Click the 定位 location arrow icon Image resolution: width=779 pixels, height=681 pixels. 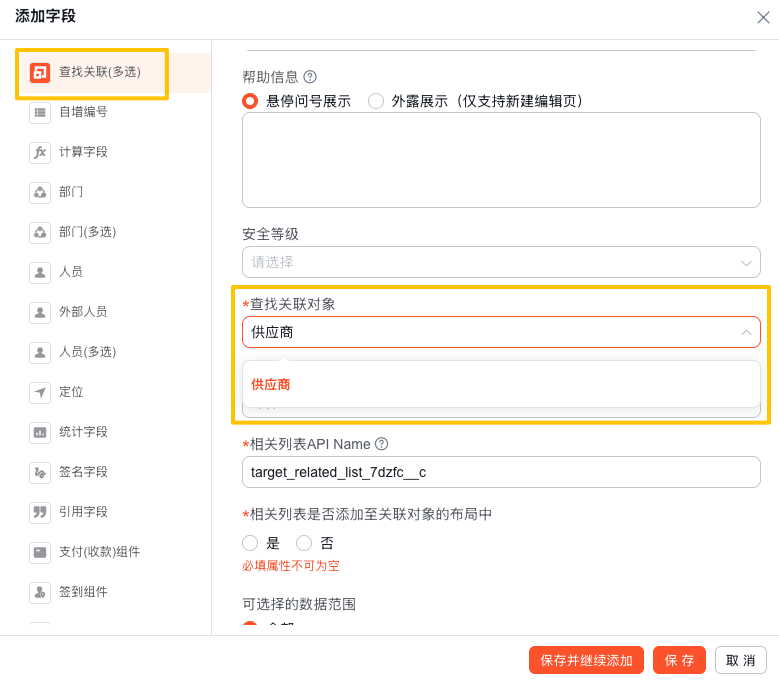40,392
